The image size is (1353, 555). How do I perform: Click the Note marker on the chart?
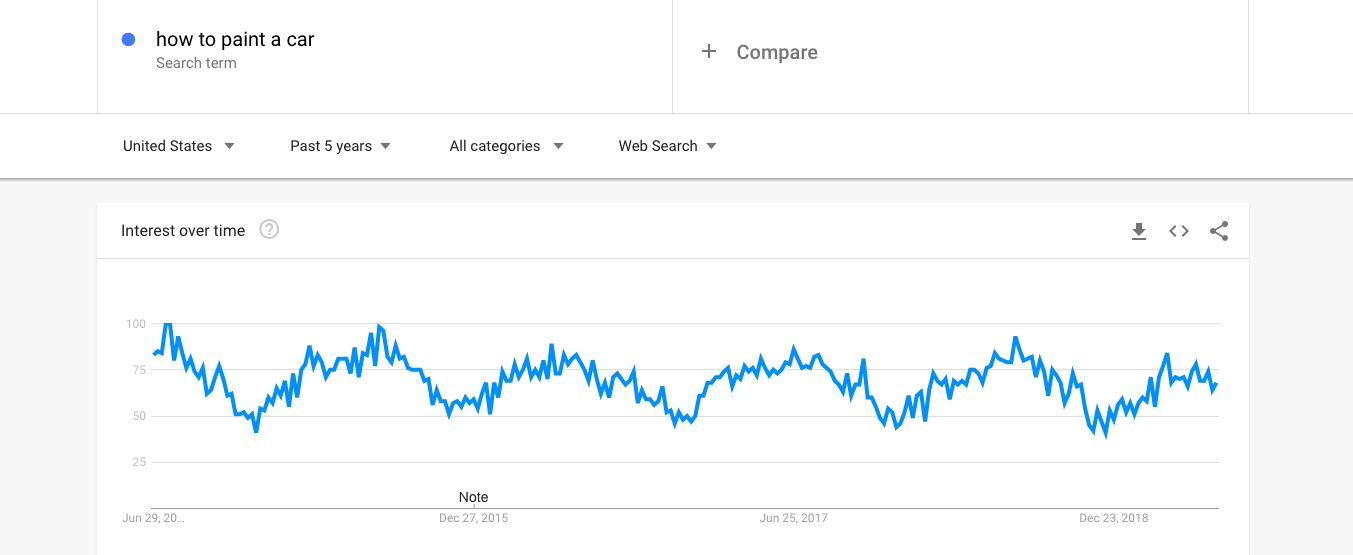[473, 497]
